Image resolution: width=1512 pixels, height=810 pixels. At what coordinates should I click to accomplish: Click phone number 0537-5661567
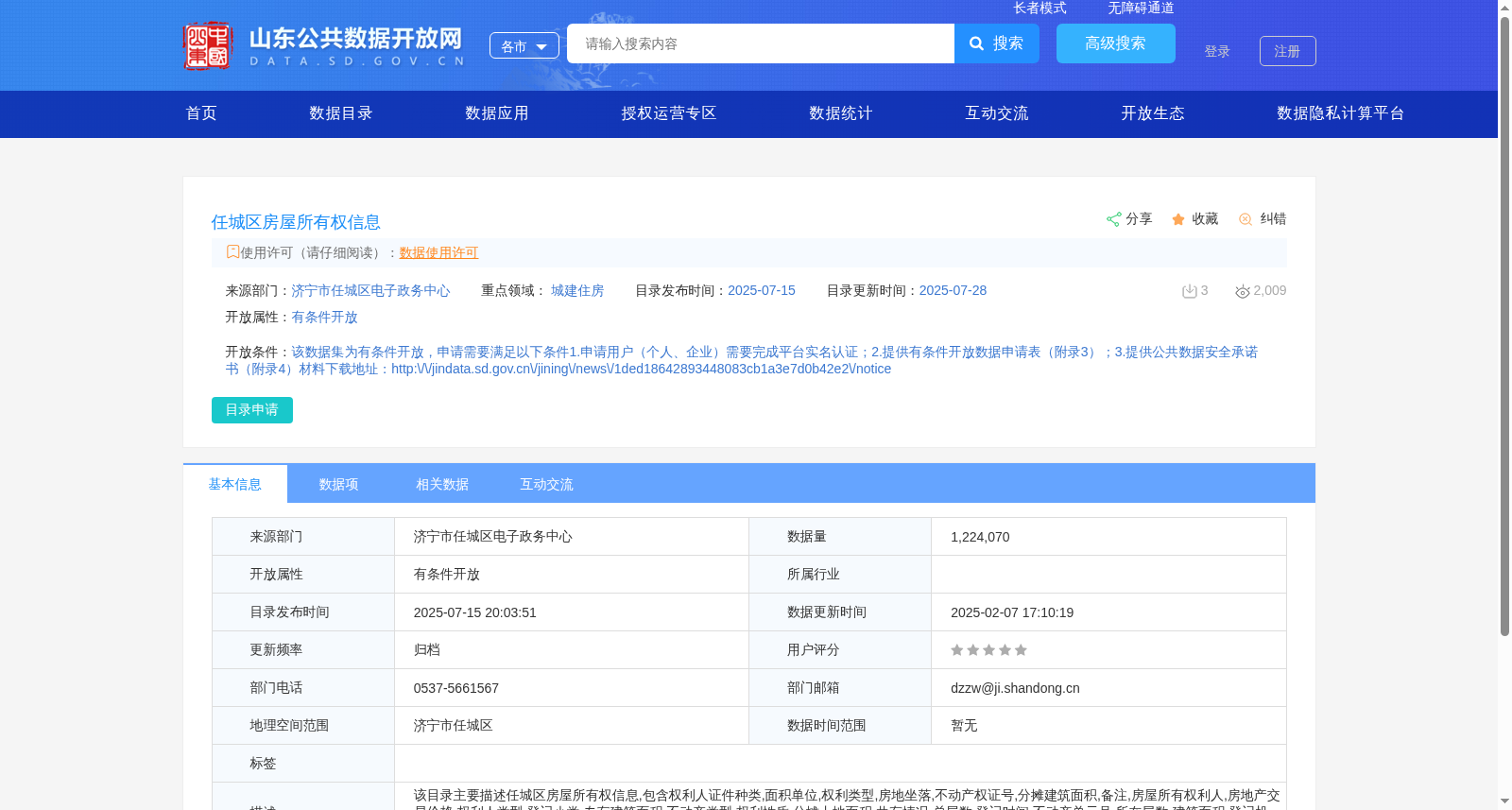point(456,688)
